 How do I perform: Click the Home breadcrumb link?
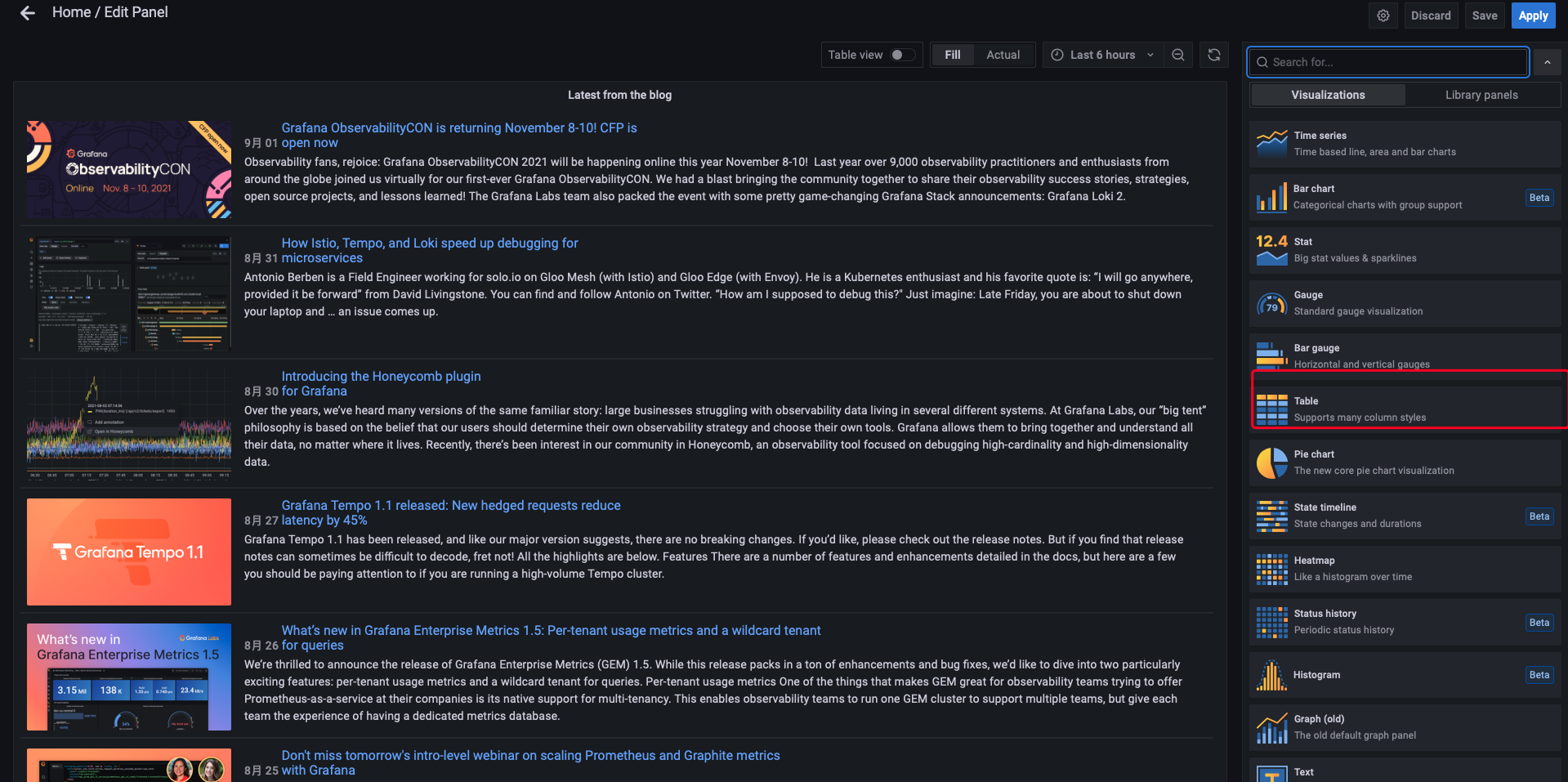(x=71, y=12)
